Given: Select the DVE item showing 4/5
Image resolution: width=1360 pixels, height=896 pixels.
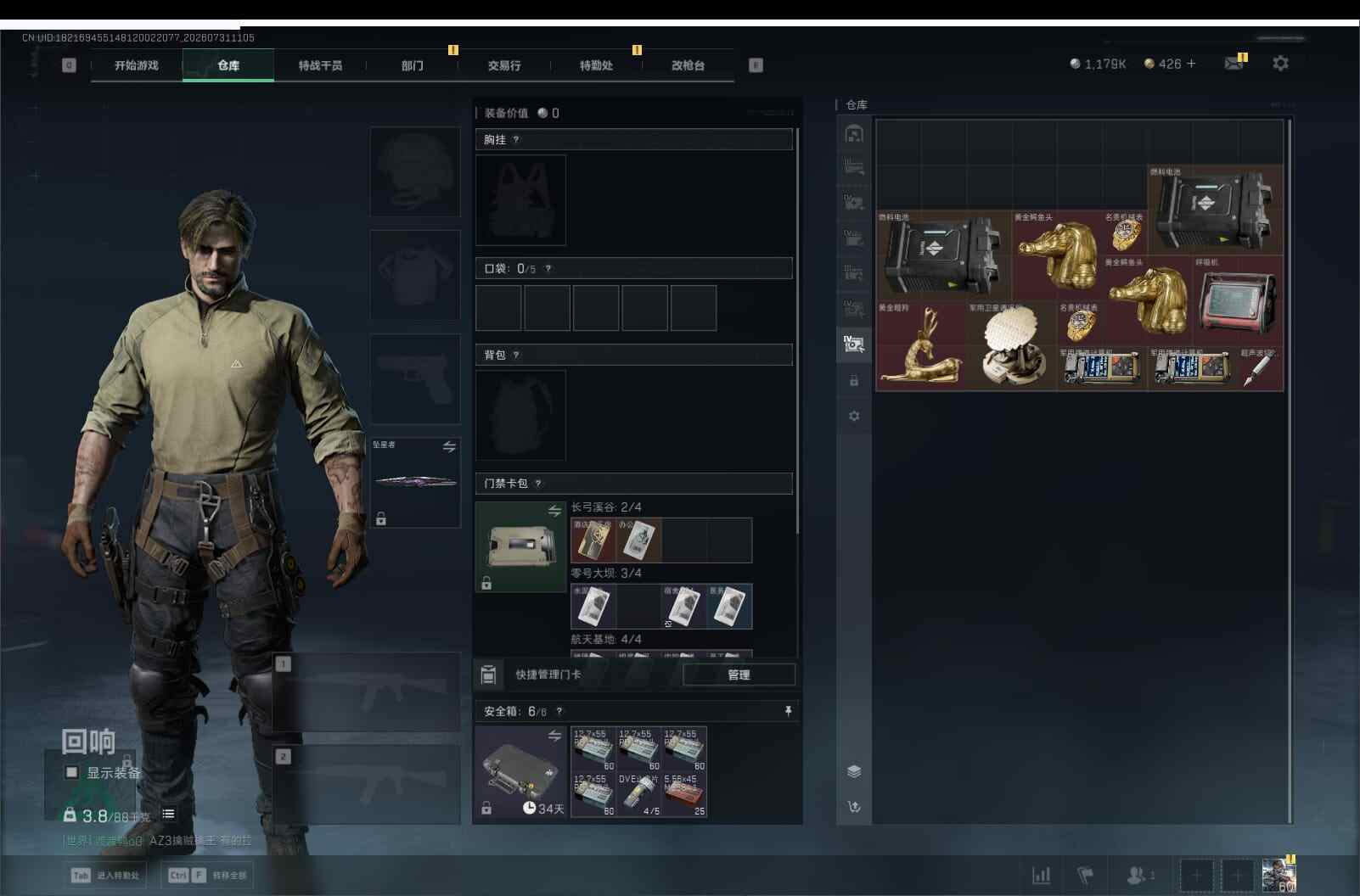Looking at the screenshot, I should [x=639, y=794].
